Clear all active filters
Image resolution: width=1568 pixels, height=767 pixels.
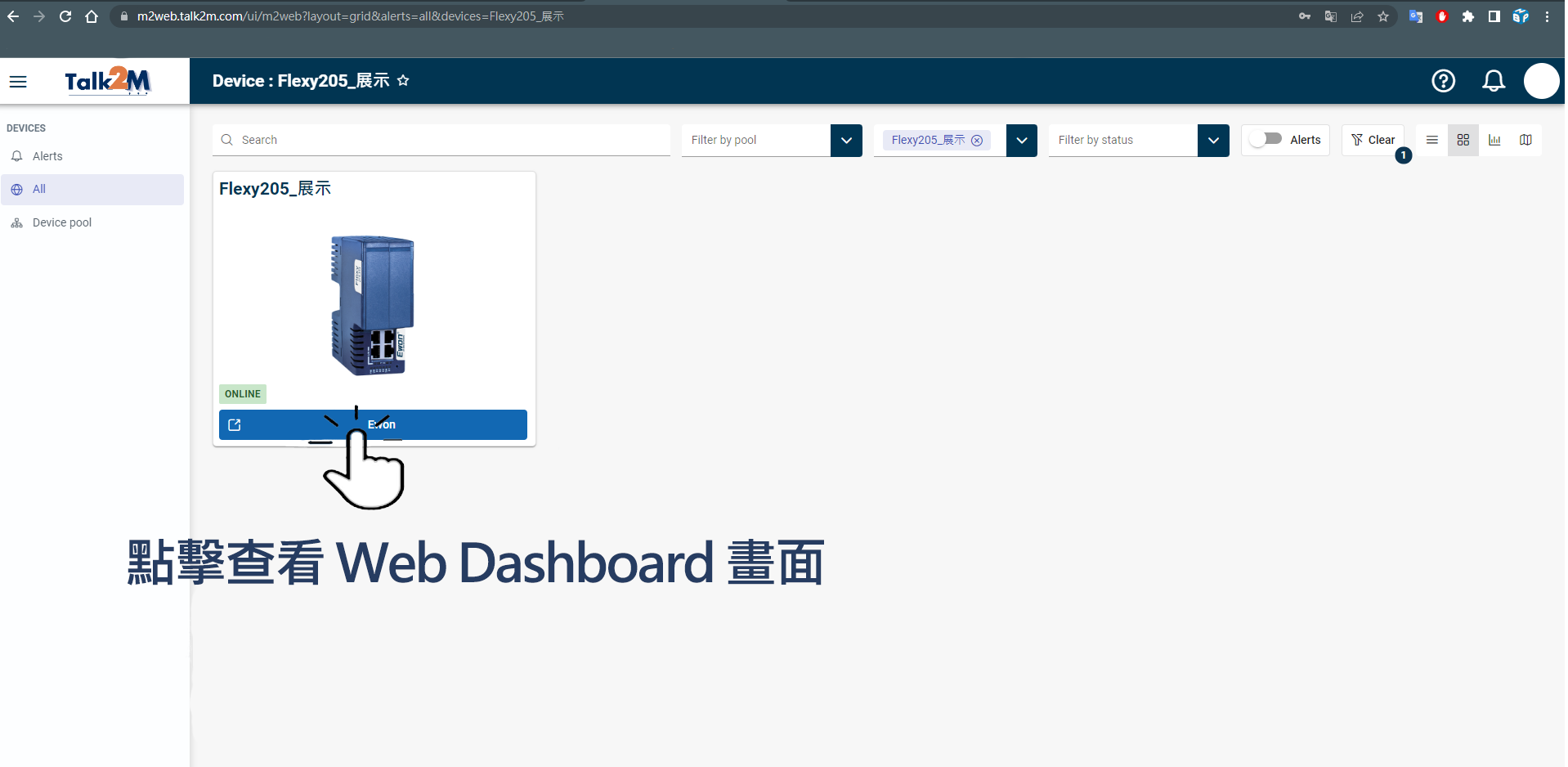(x=1373, y=140)
